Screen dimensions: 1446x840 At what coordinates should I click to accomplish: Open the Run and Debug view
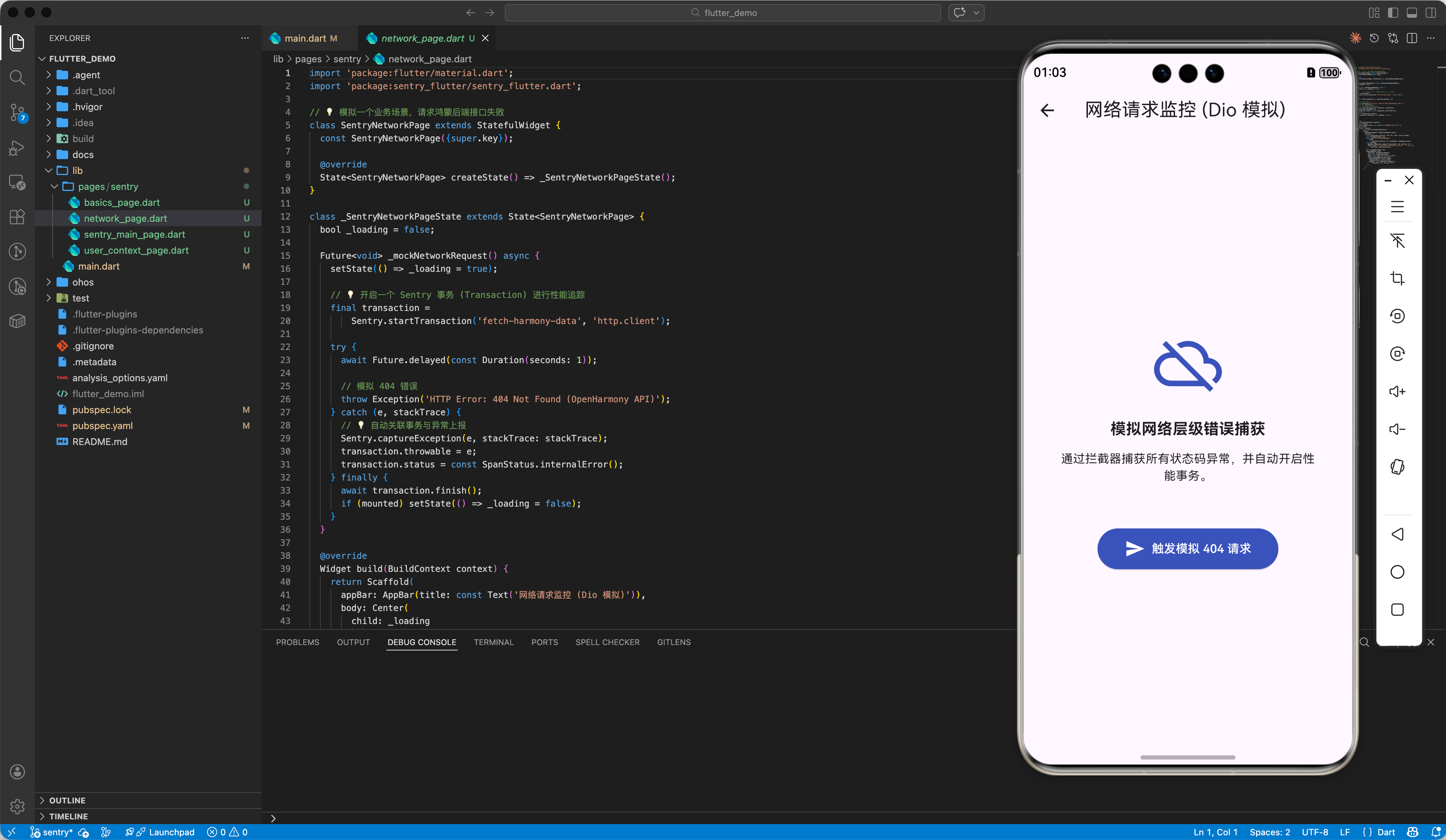(17, 148)
